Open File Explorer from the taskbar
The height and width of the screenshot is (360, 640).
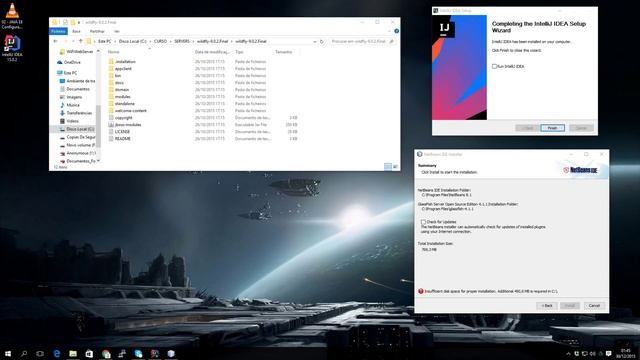[x=73, y=353]
